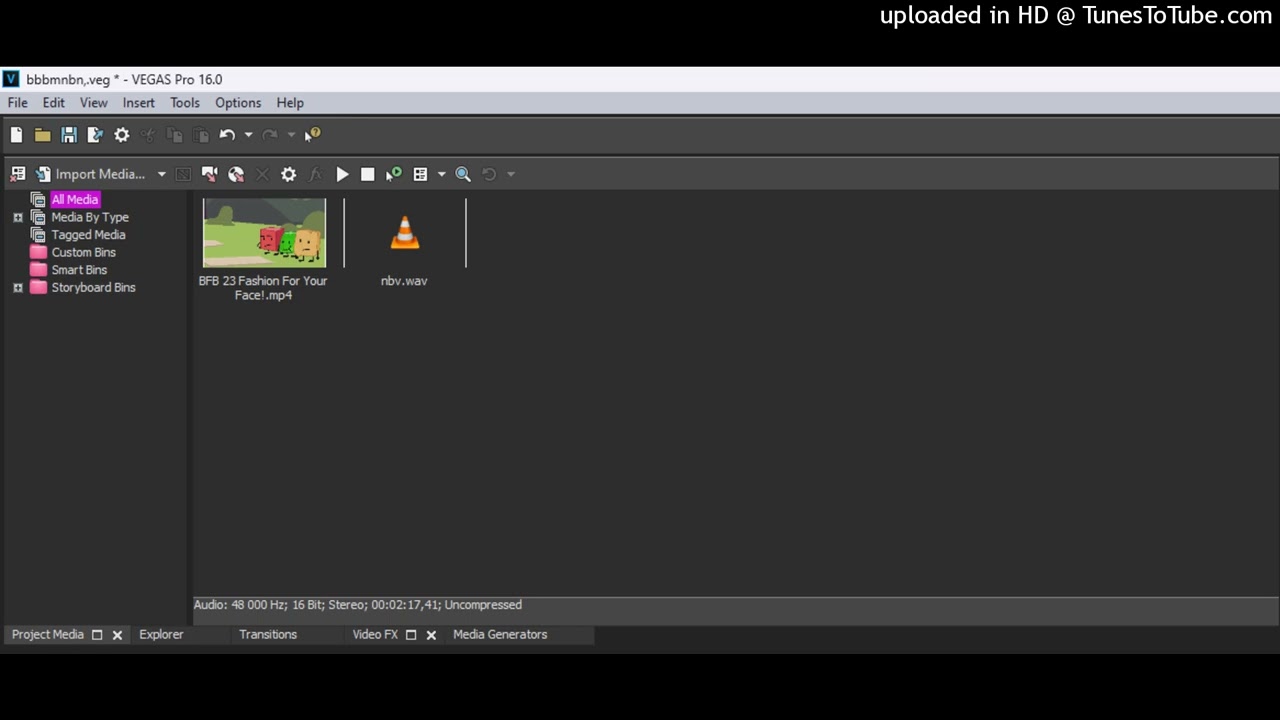Viewport: 1280px width, 720px height.
Task: Select the Smart Bins folder
Action: [79, 270]
